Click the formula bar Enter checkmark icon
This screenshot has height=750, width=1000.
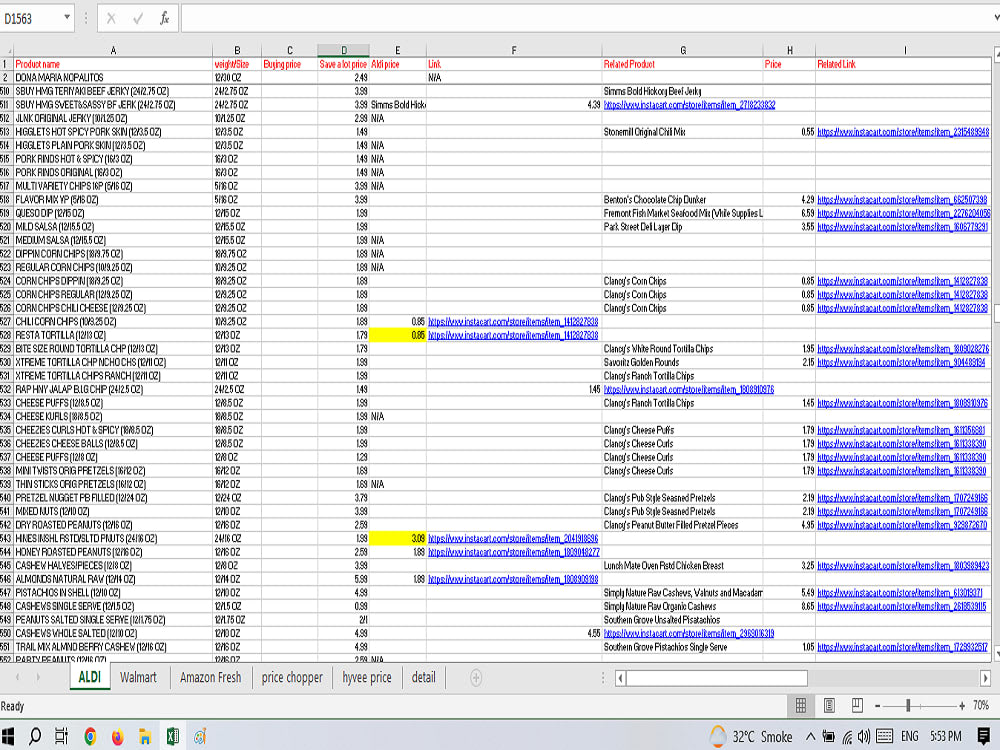coord(138,18)
